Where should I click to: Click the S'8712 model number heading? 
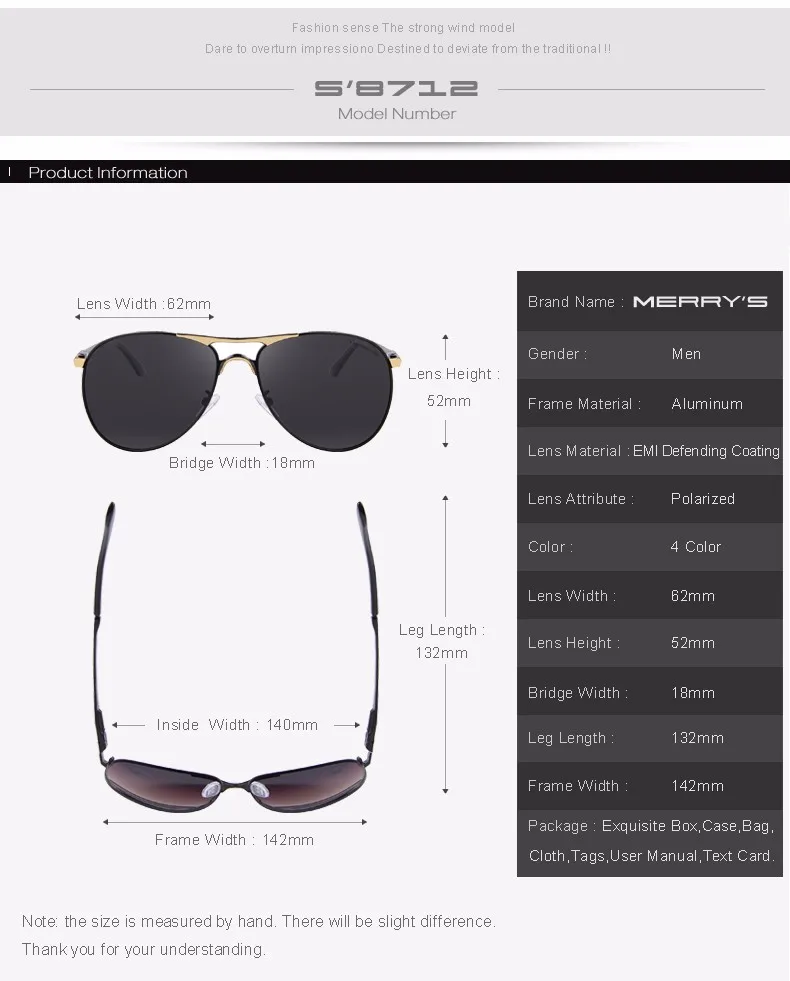point(396,88)
